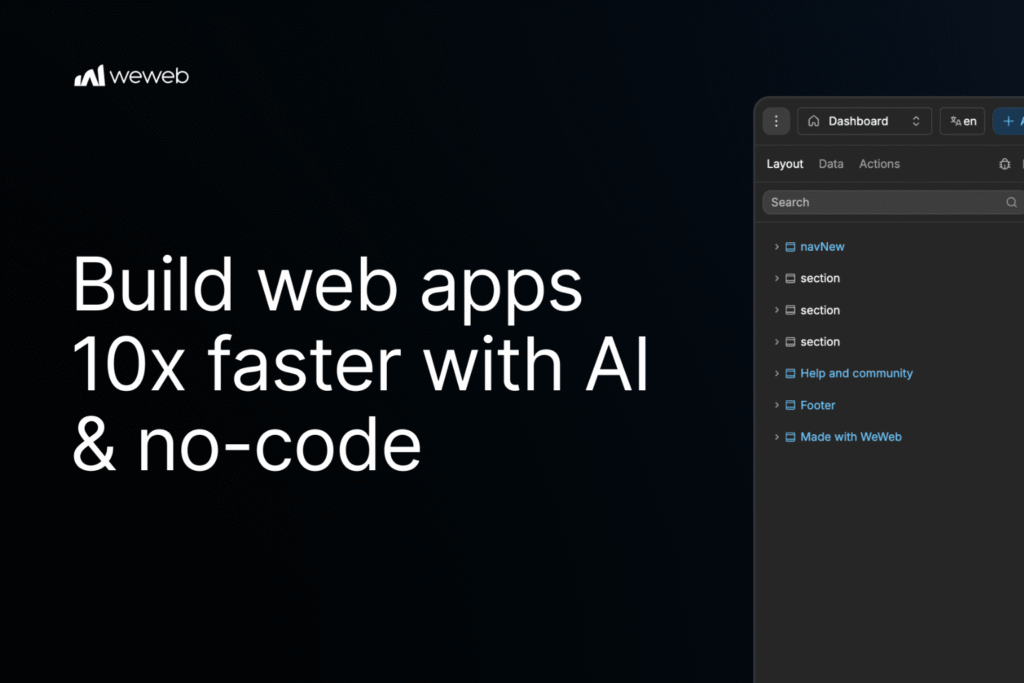The height and width of the screenshot is (683, 1024).
Task: Open the three-dot options menu
Action: [x=776, y=121]
